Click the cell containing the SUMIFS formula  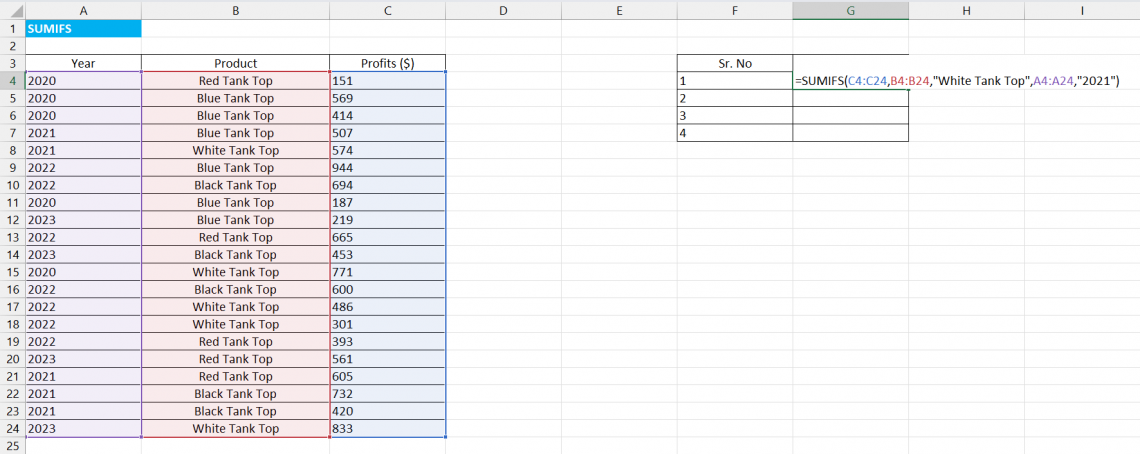point(850,81)
